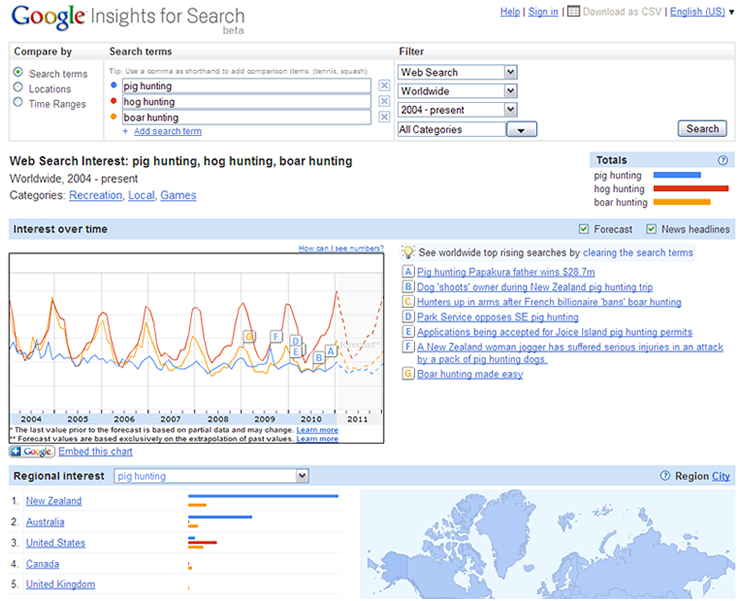
Task: Select marker B on the chart
Action: tap(319, 358)
